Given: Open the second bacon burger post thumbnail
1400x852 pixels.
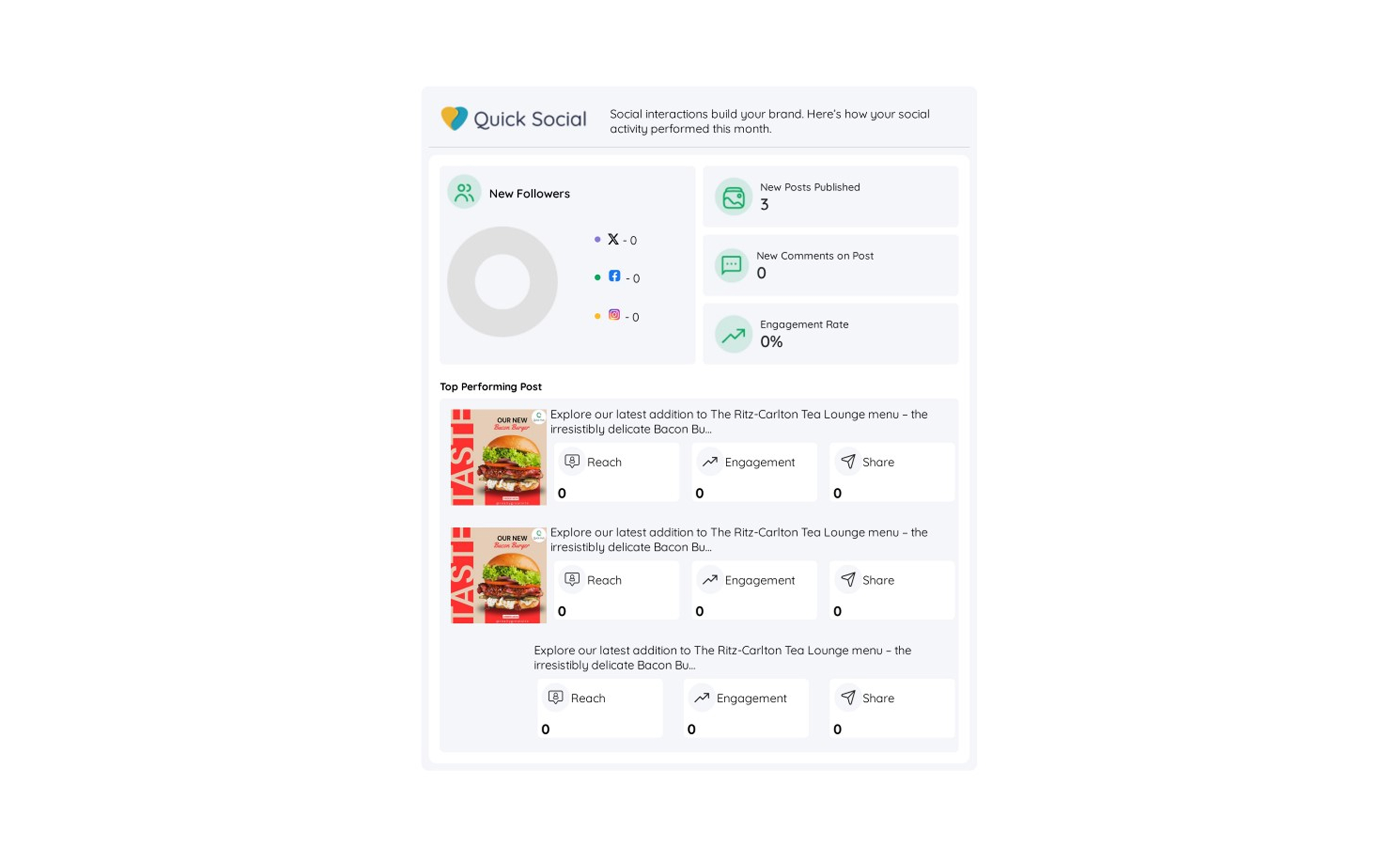Looking at the screenshot, I should click(498, 575).
